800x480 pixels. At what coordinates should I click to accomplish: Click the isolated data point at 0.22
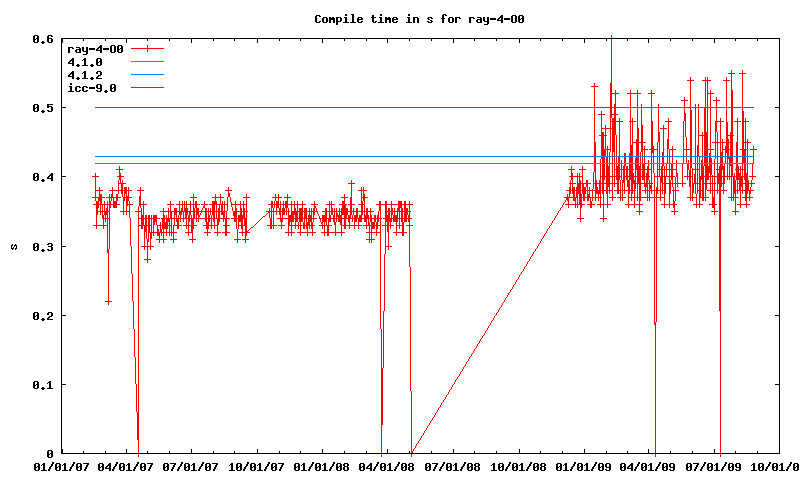tap(108, 301)
